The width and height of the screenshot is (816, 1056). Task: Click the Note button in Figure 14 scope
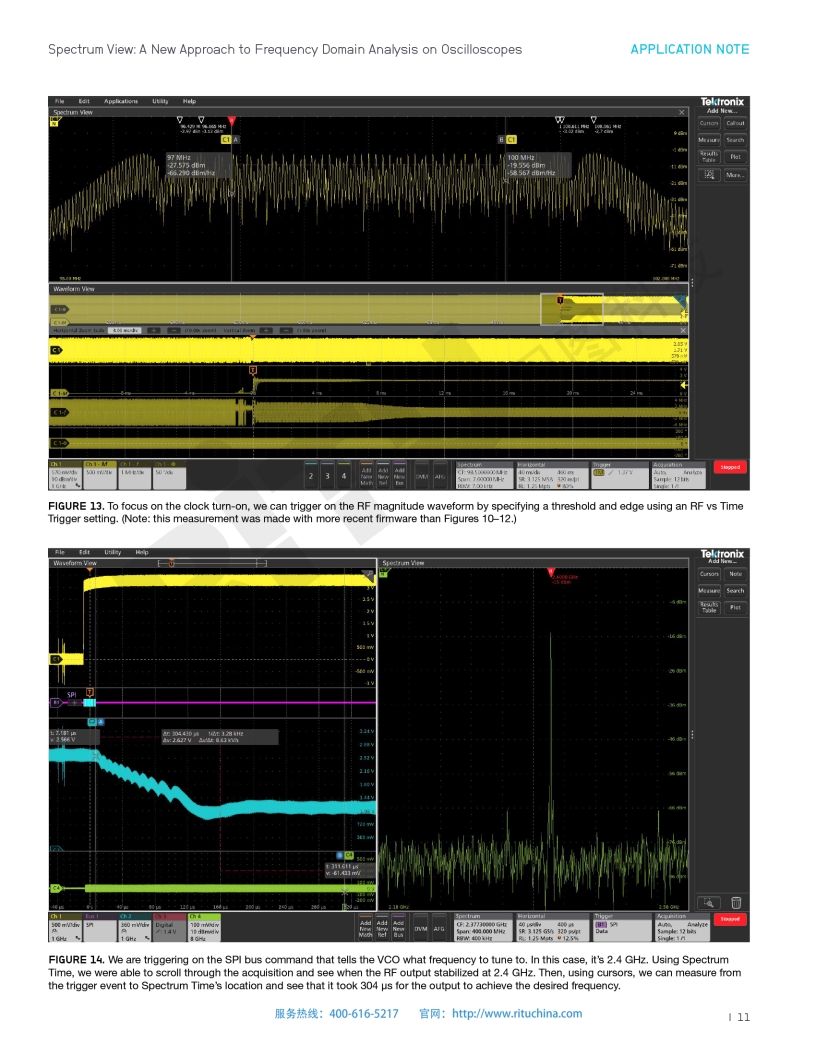coord(735,574)
